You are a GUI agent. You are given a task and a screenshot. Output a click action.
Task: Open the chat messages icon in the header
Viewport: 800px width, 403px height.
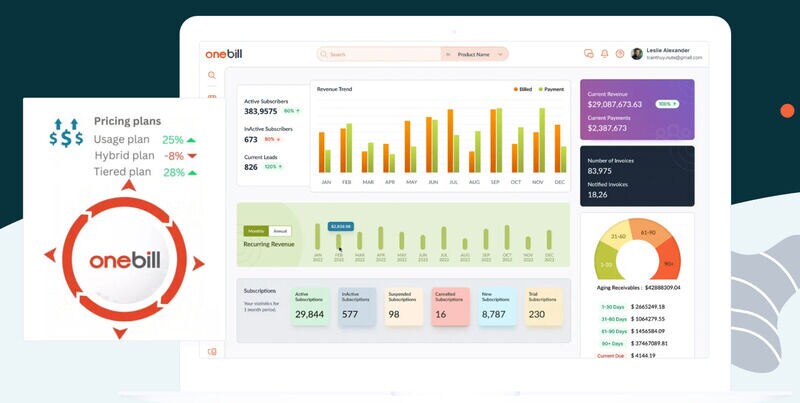589,54
